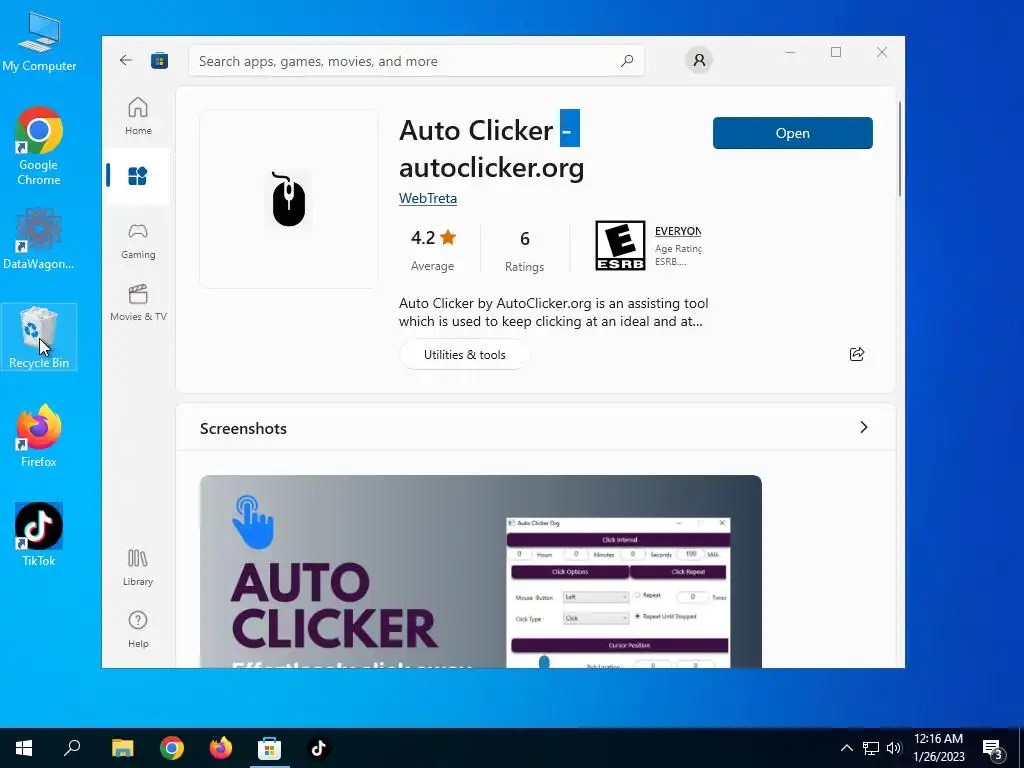Open the user profile account icon
This screenshot has width=1024, height=768.
point(699,61)
